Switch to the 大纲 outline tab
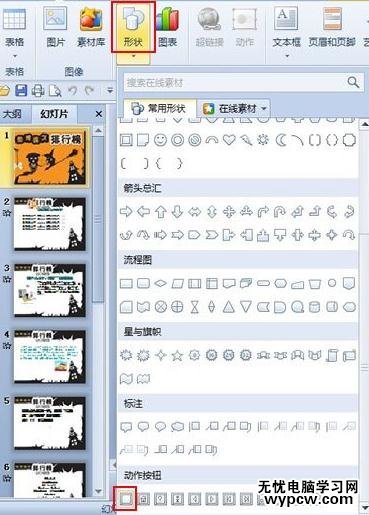The width and height of the screenshot is (369, 515). [12, 114]
